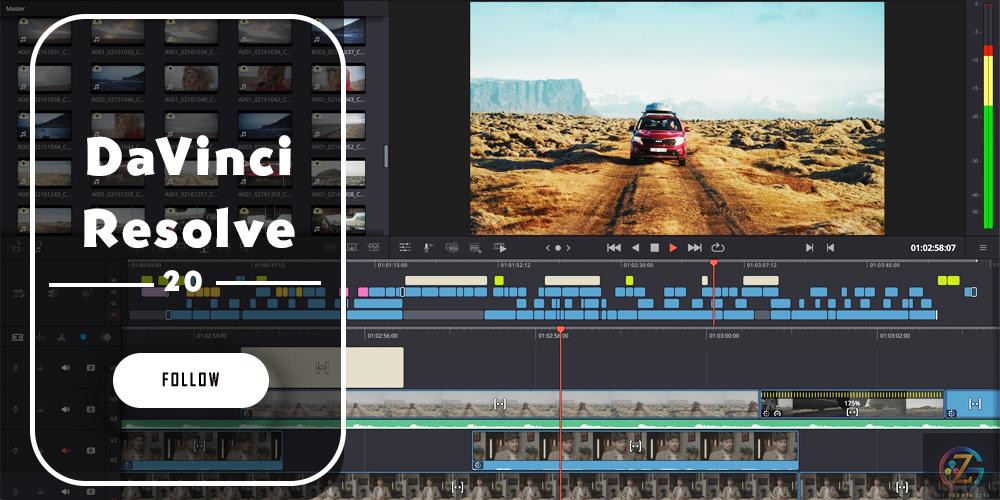Toggle the eye visibility icon in track header
This screenshot has height=500, width=1000.
(x=105, y=337)
